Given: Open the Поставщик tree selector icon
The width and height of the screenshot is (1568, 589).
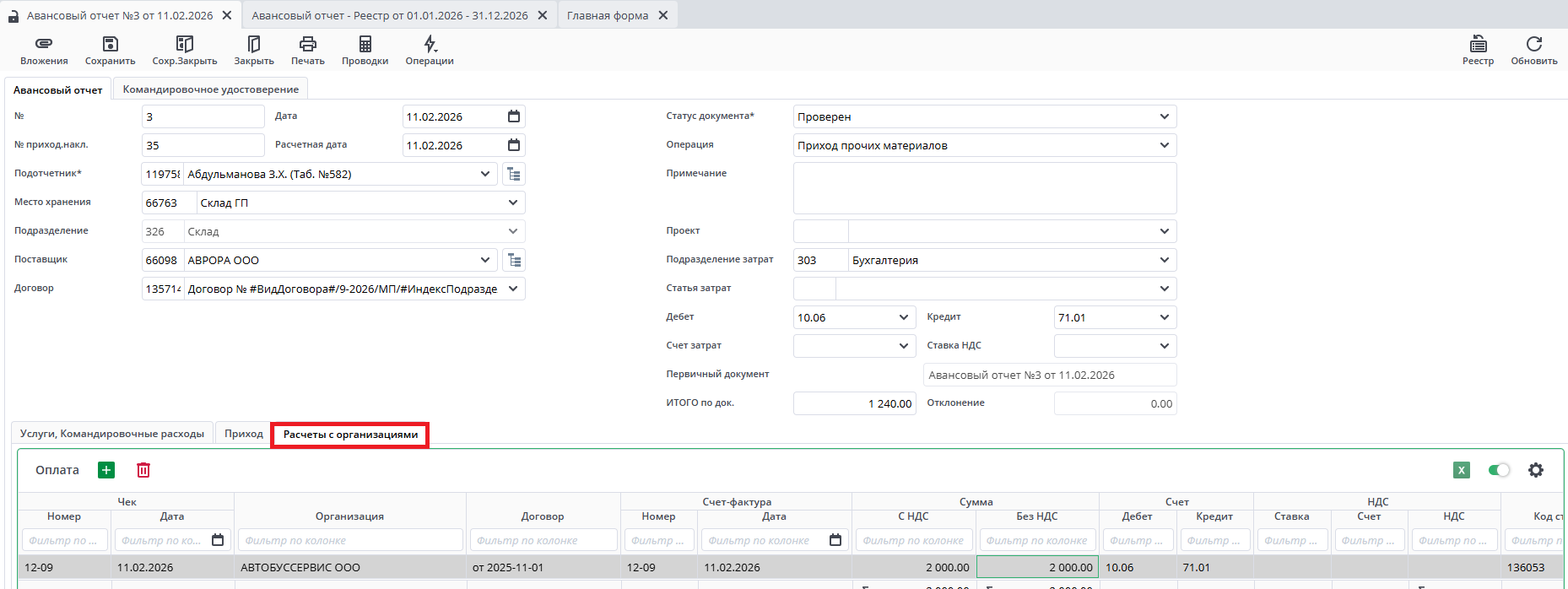Looking at the screenshot, I should point(514,260).
